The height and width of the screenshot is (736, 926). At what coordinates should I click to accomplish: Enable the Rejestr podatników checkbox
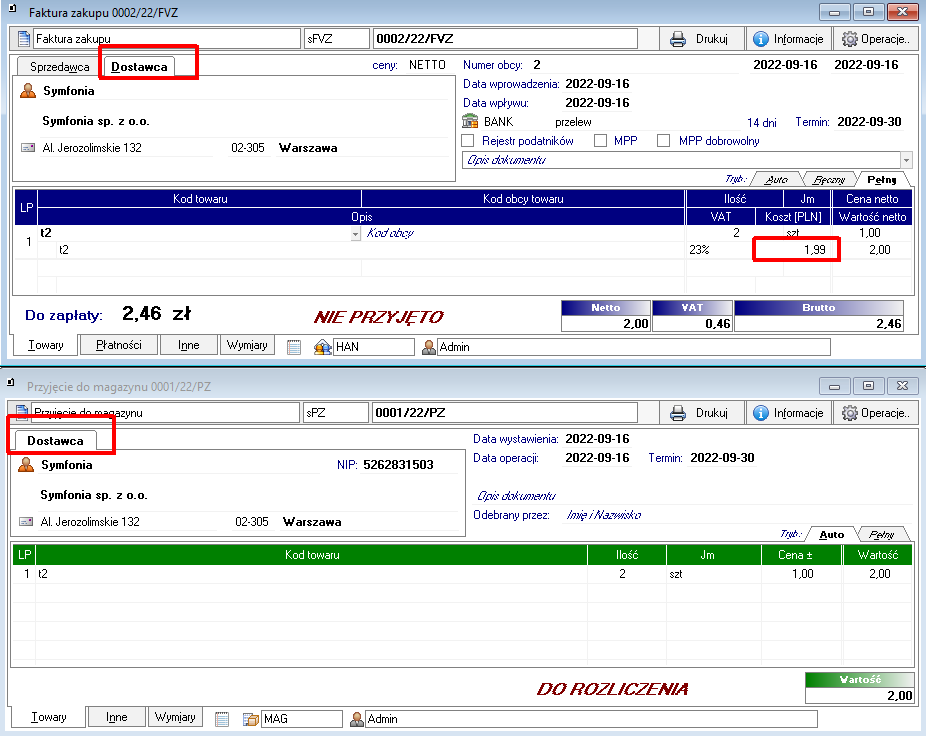(x=469, y=141)
